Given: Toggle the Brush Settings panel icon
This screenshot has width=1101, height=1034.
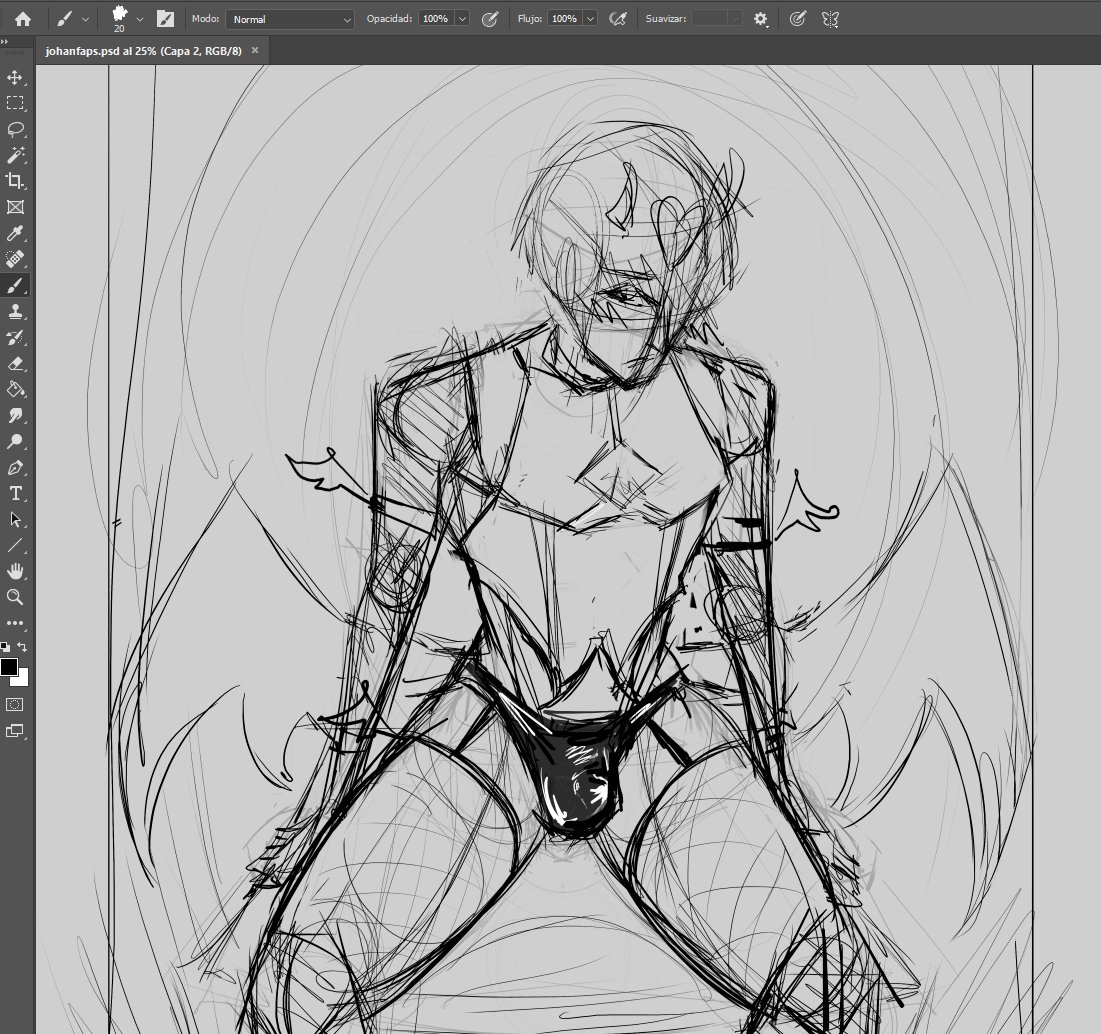Looking at the screenshot, I should point(165,19).
